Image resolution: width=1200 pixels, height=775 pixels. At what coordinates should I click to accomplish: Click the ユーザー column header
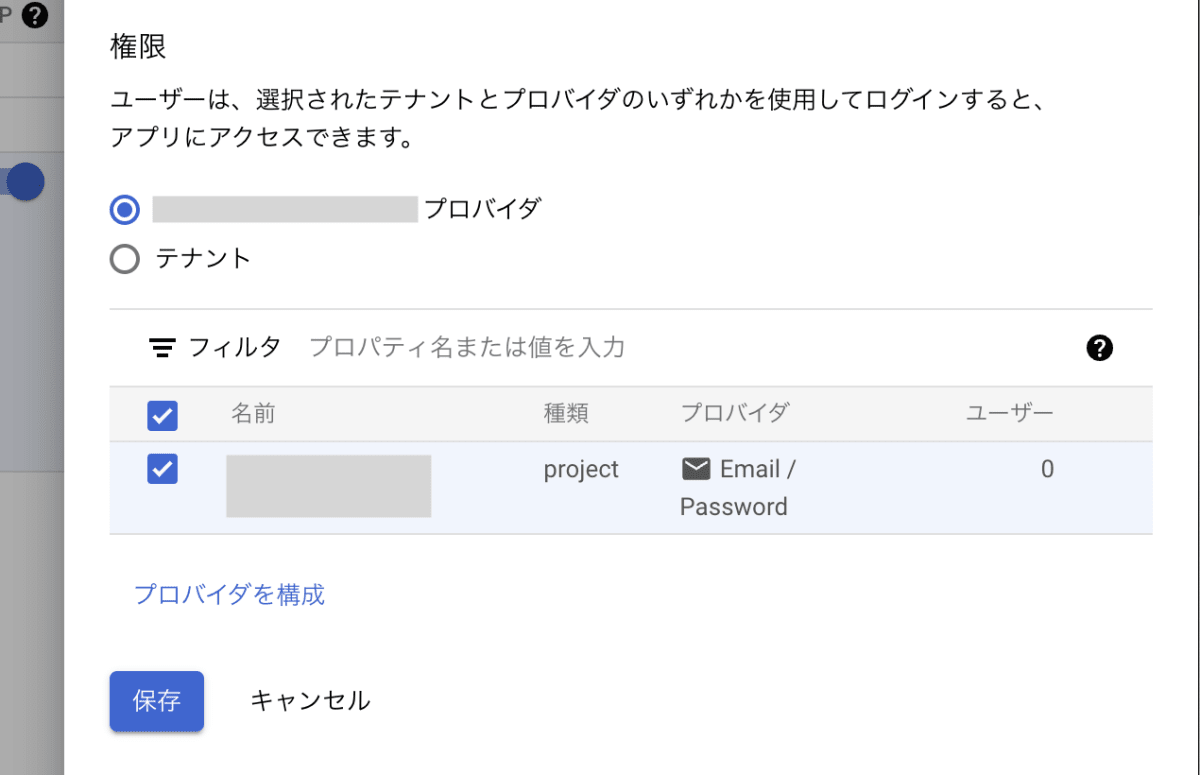tap(1009, 414)
